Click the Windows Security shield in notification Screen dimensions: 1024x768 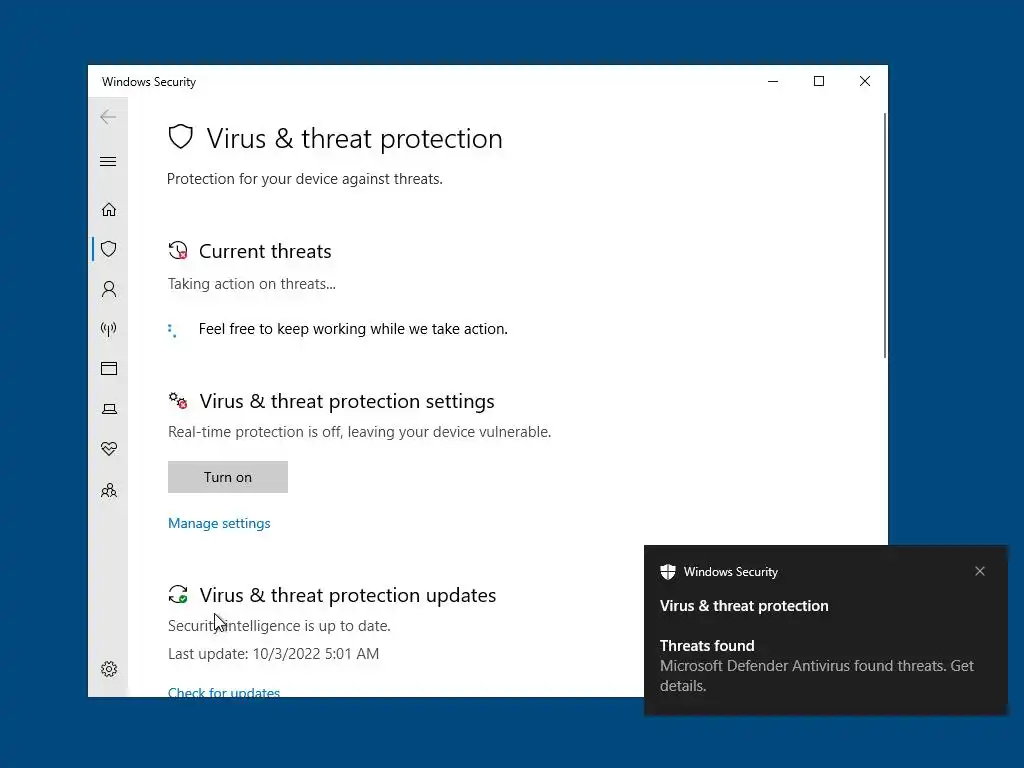(667, 572)
